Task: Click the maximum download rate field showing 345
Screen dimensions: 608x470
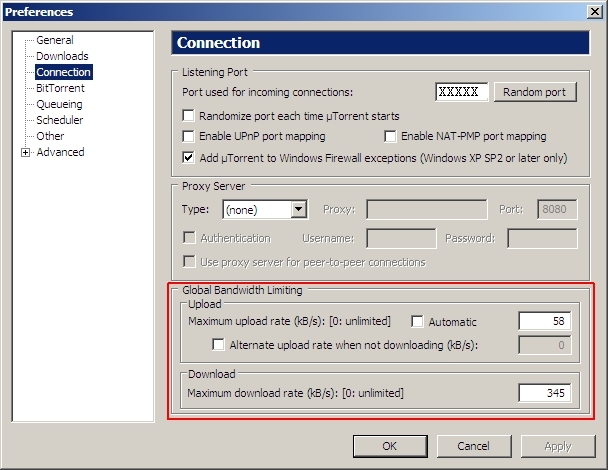Action: [544, 393]
